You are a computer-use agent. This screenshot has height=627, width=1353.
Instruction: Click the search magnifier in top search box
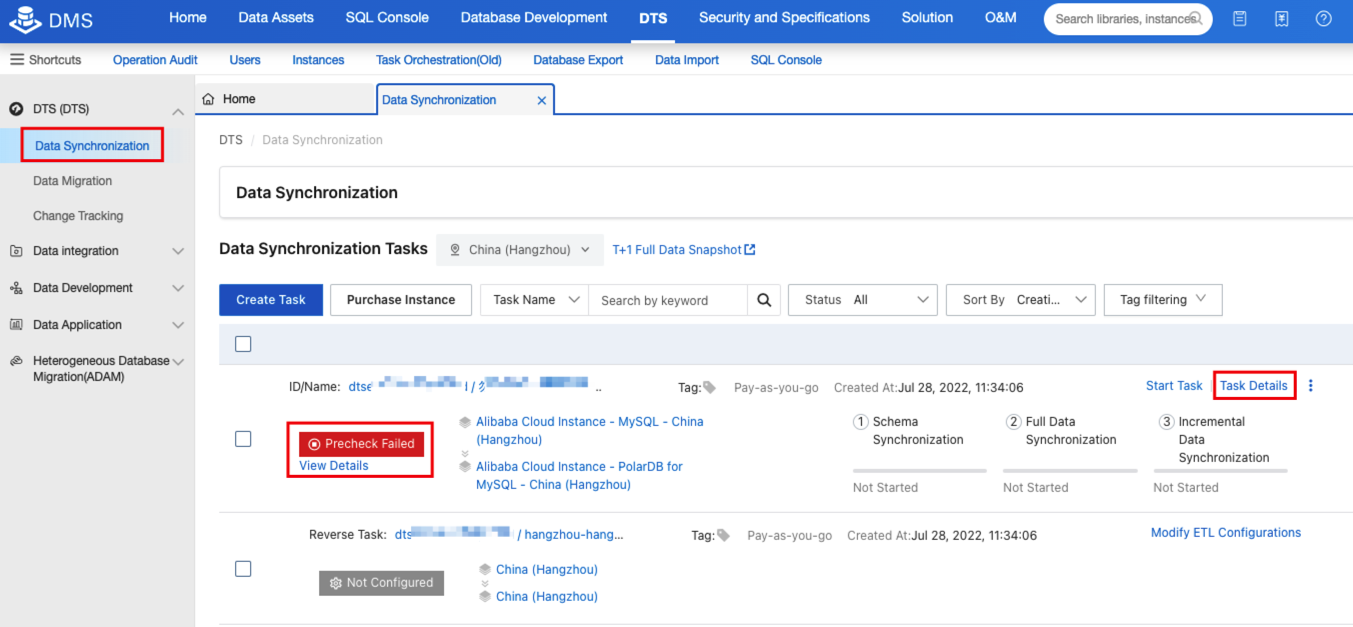click(x=1195, y=19)
